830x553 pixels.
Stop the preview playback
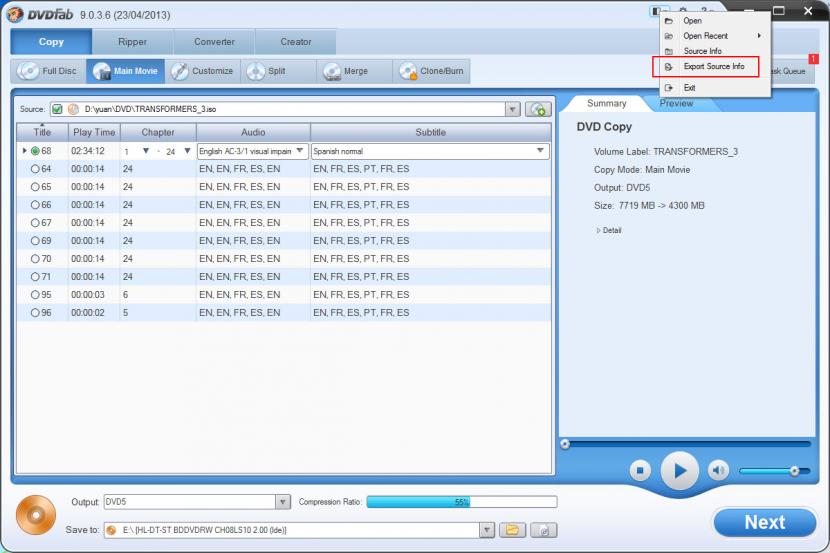[x=641, y=470]
